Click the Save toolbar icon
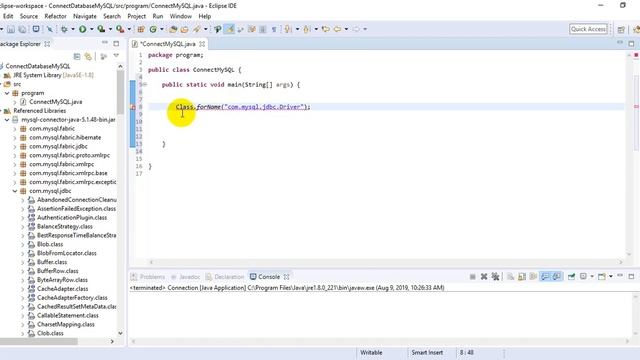 11,29
